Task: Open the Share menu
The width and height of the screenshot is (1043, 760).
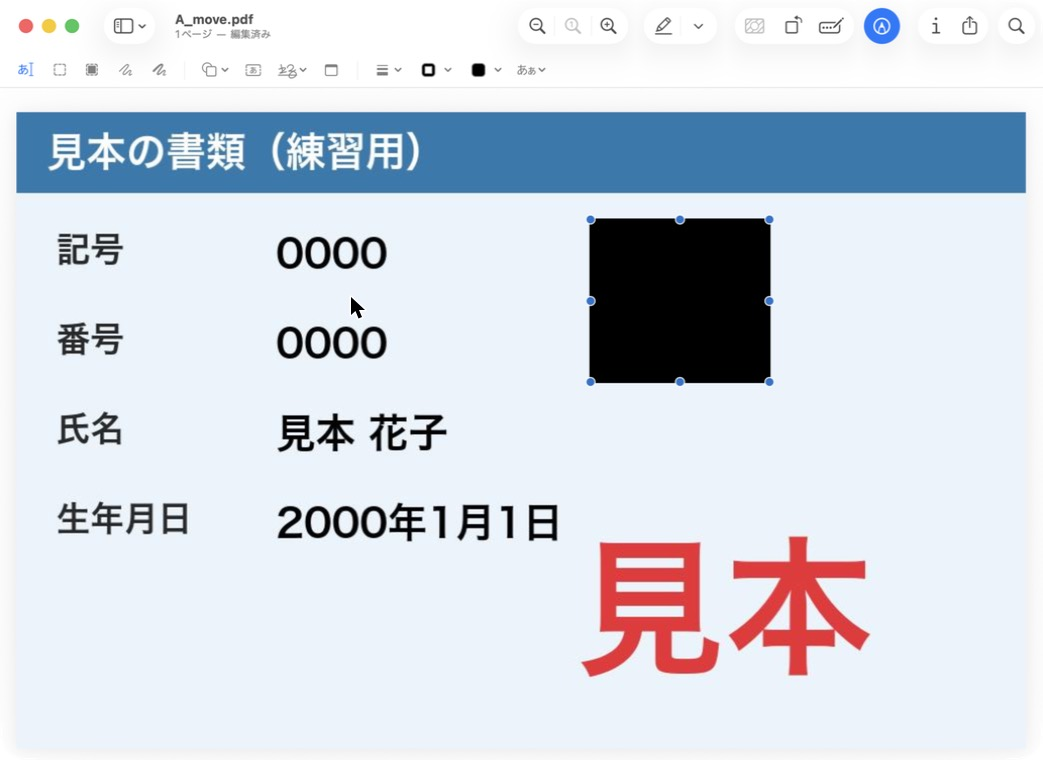Action: click(970, 25)
